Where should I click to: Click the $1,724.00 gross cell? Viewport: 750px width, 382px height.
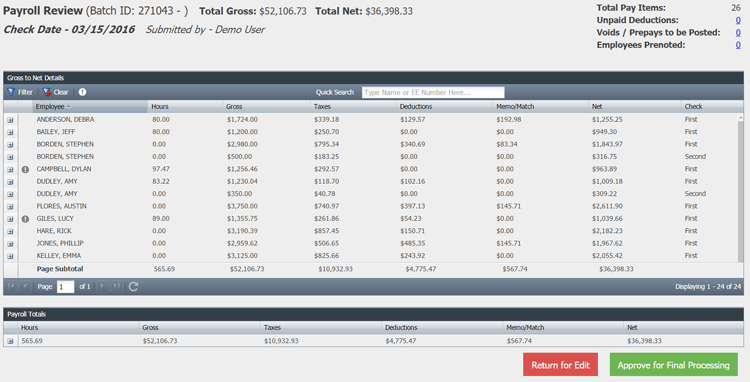click(x=242, y=120)
